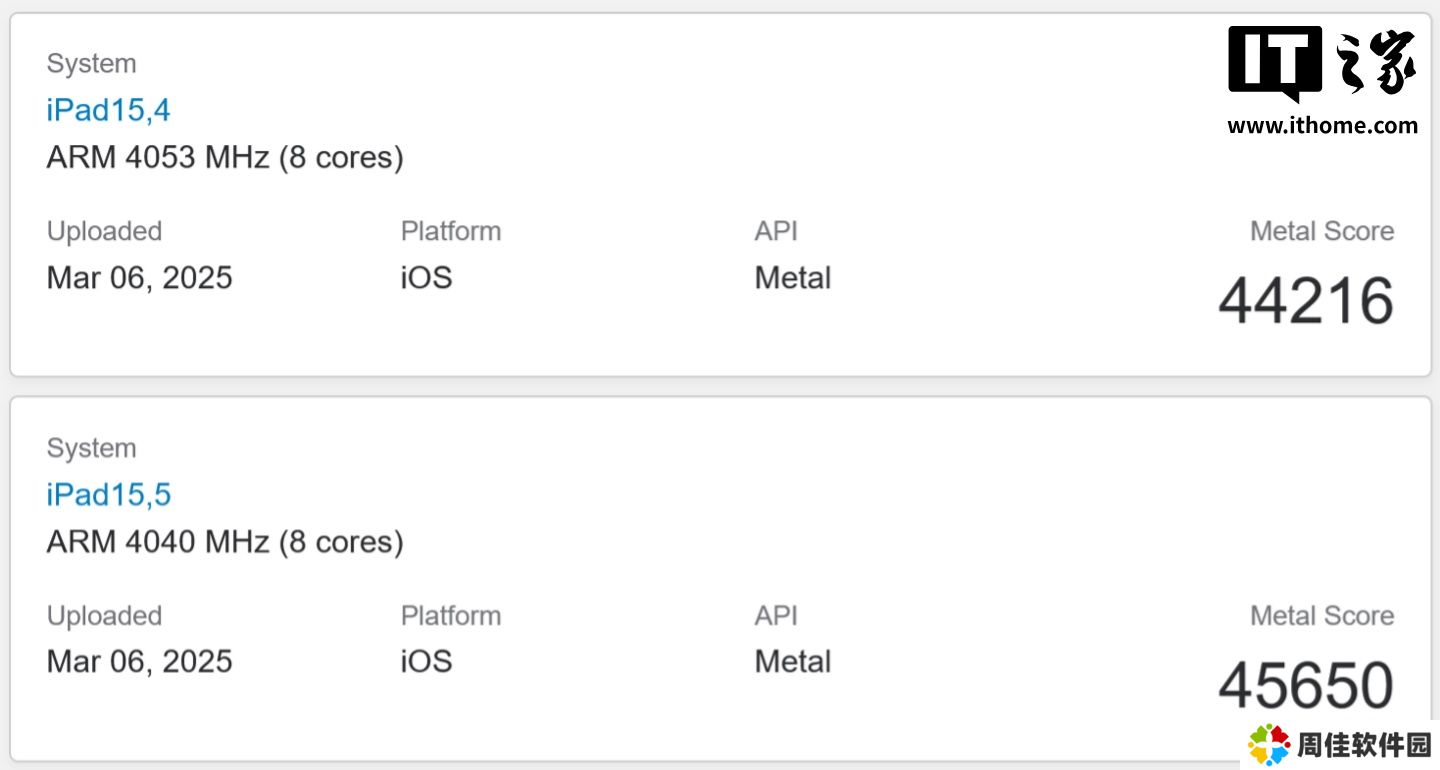This screenshot has height=770, width=1440.
Task: Click Metal API value in second card
Action: pos(792,661)
